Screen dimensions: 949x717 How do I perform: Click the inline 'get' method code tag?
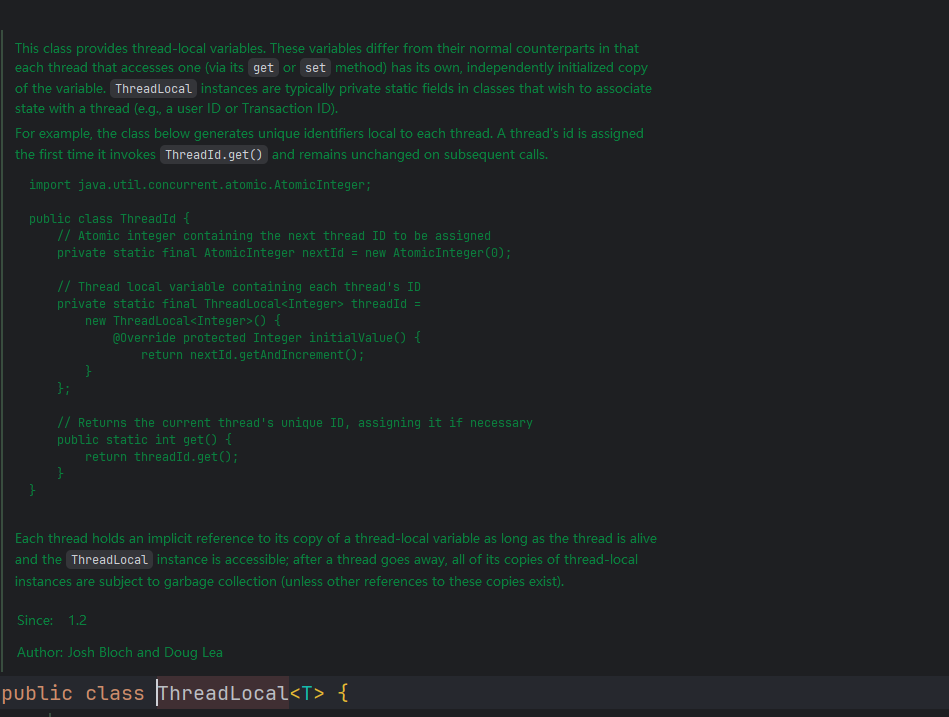coord(263,68)
